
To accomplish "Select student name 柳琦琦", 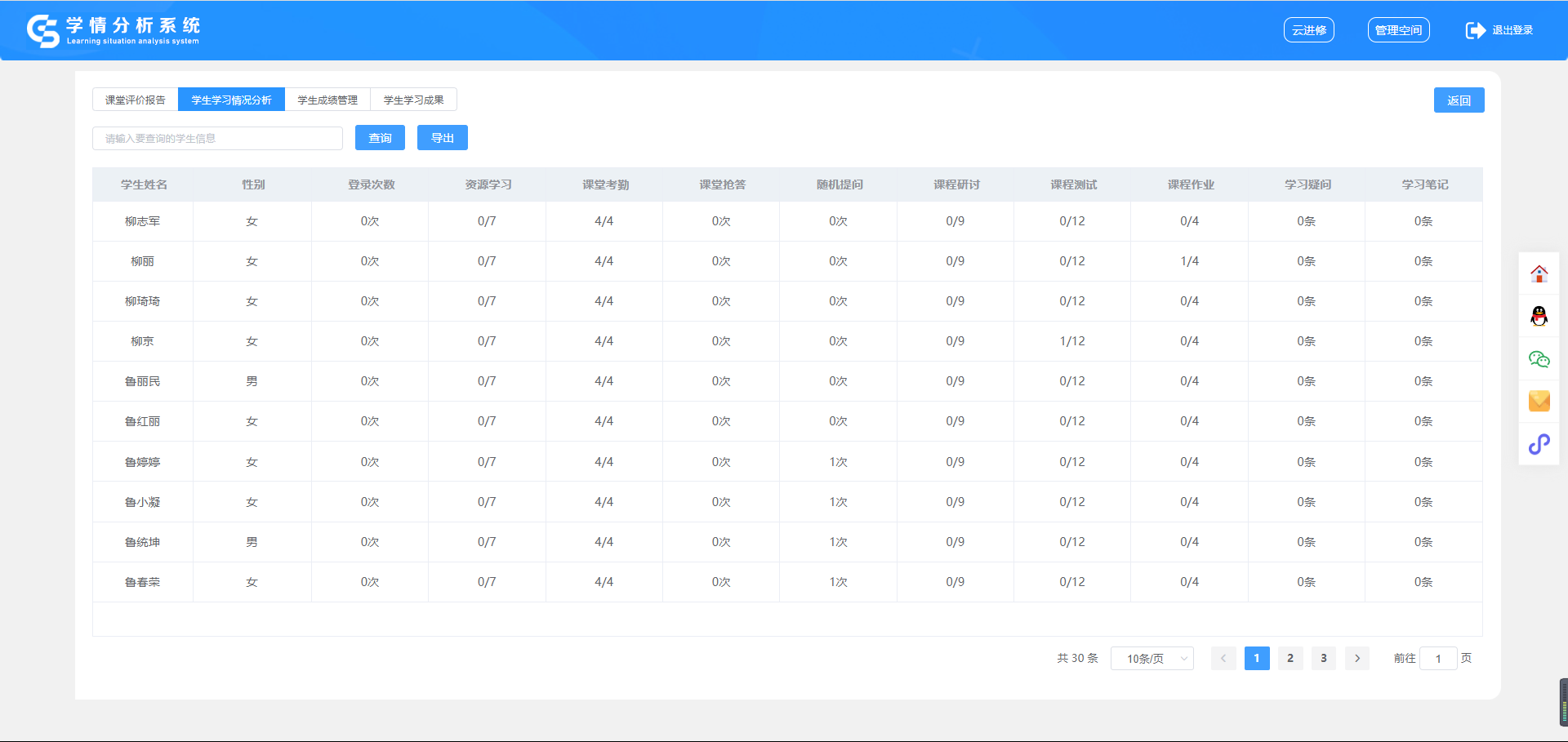I will tap(142, 301).
